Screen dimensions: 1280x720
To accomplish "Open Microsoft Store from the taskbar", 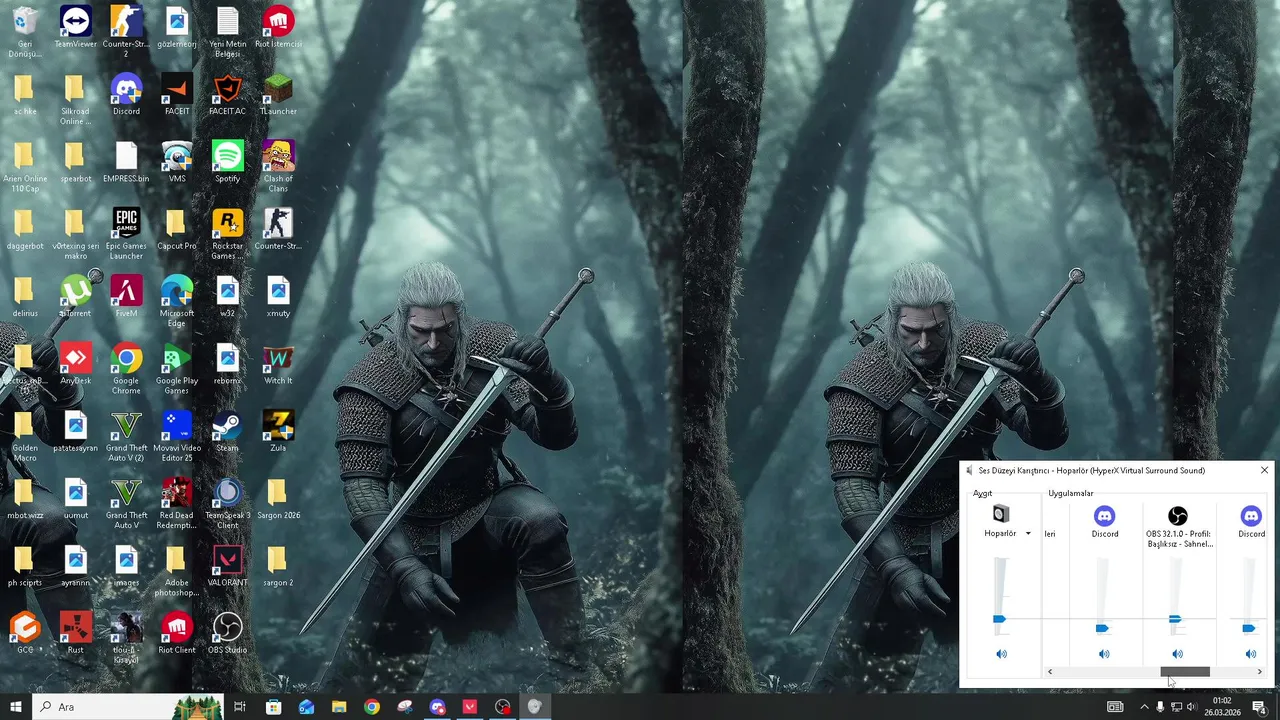I will click(x=274, y=707).
